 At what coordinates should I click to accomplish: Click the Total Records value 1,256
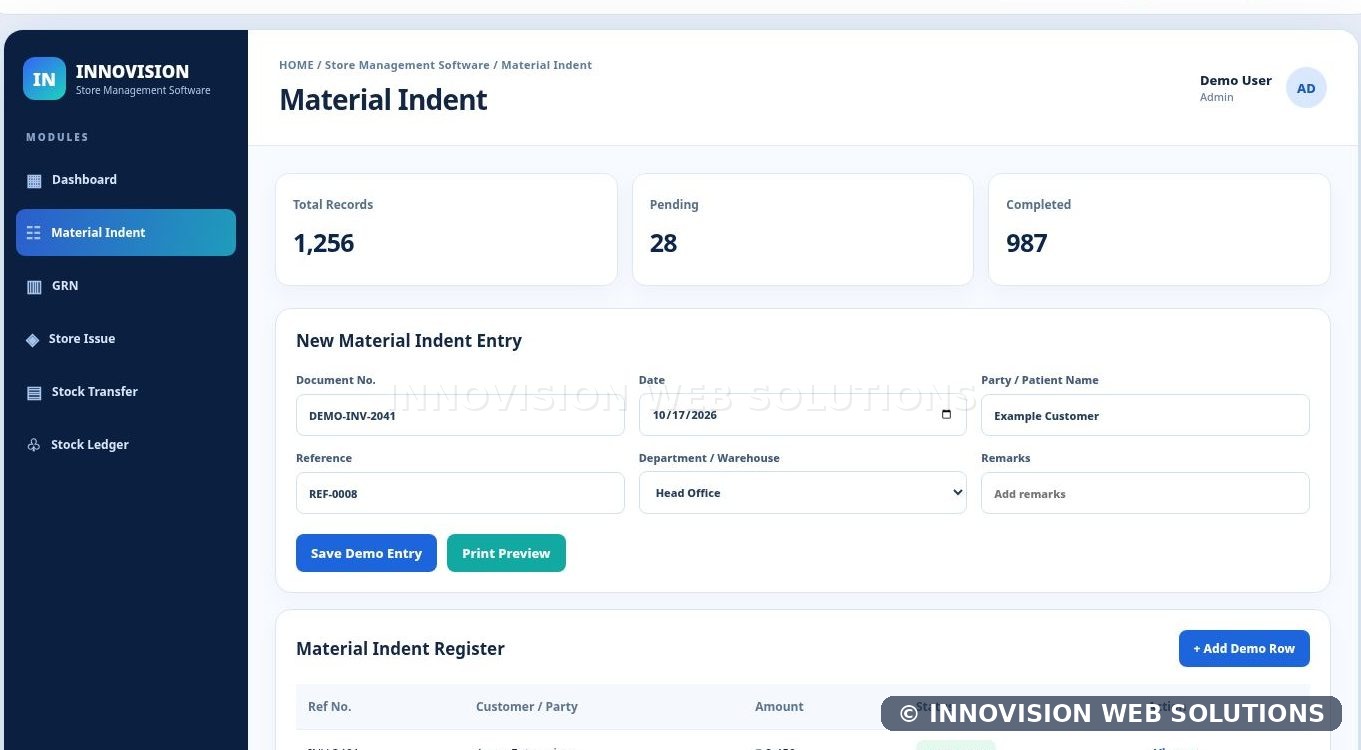(324, 243)
